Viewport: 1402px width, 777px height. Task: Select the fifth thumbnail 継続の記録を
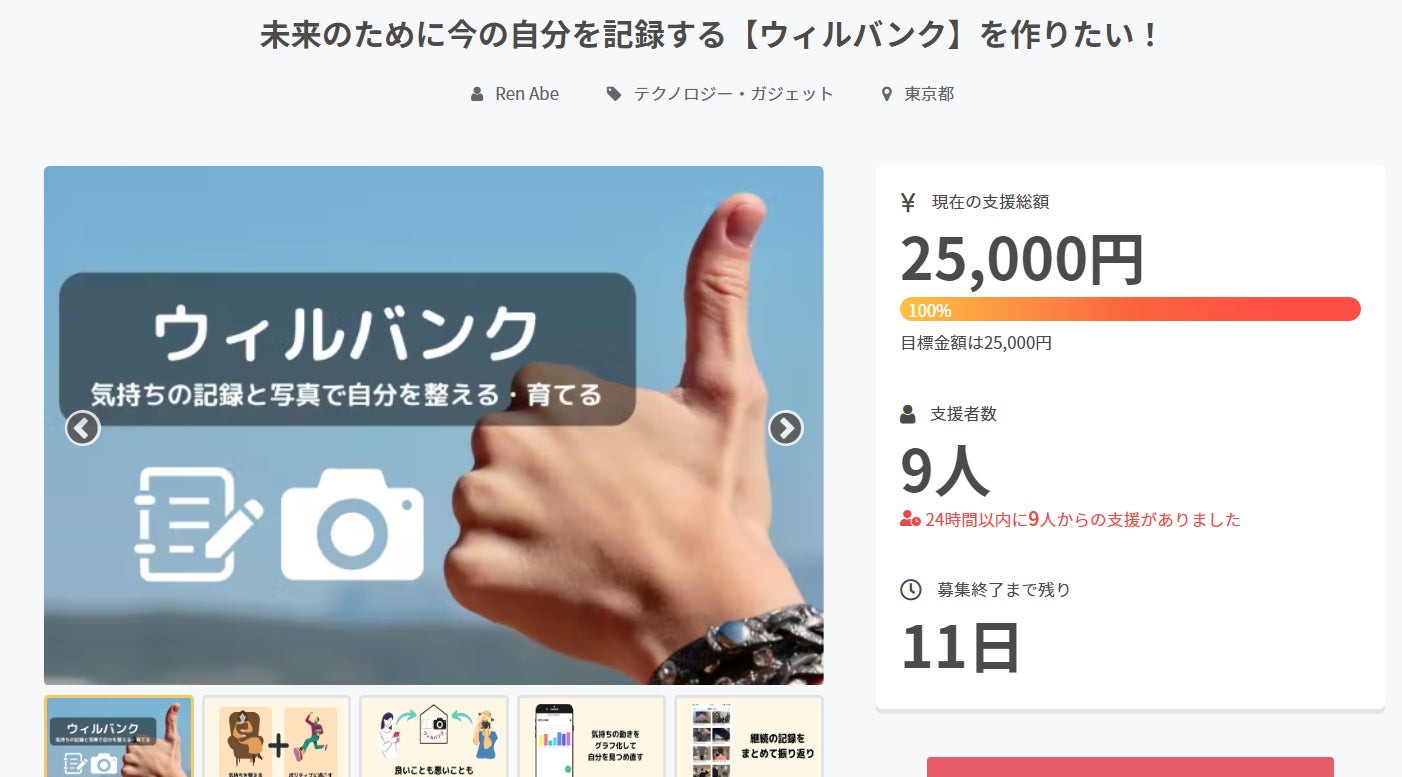click(749, 737)
